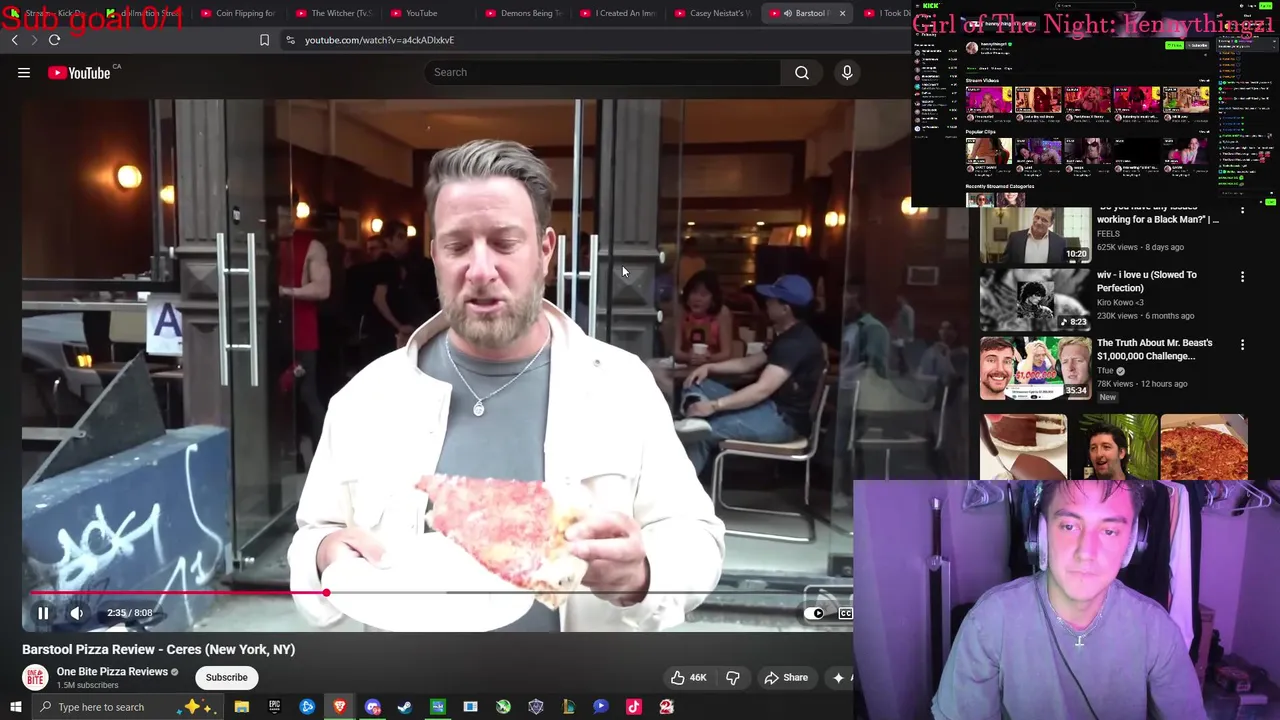Seek using the red progress scrubber
Screen dimensions: 1280x720
click(x=326, y=593)
